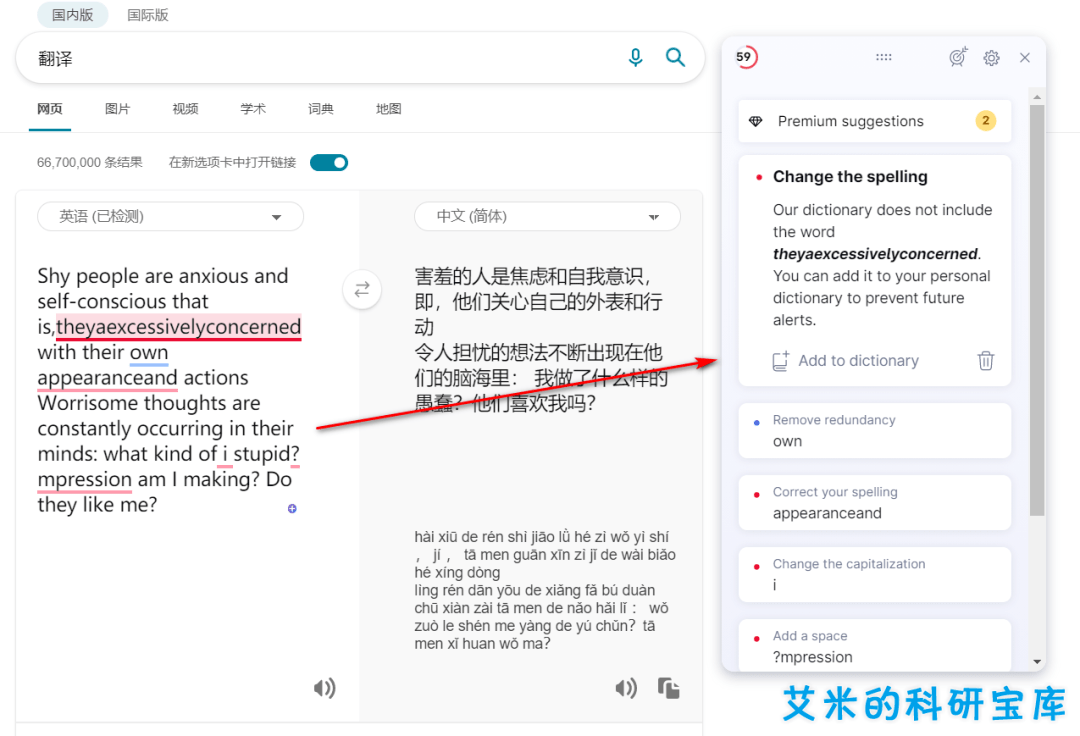1080x736 pixels.
Task: Open the target language dropdown 中文 (简体)
Action: (x=547, y=216)
